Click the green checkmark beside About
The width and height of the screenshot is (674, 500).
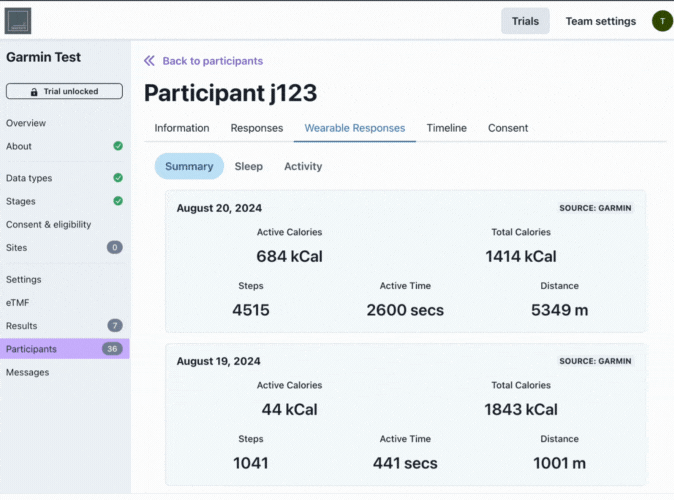pos(118,146)
